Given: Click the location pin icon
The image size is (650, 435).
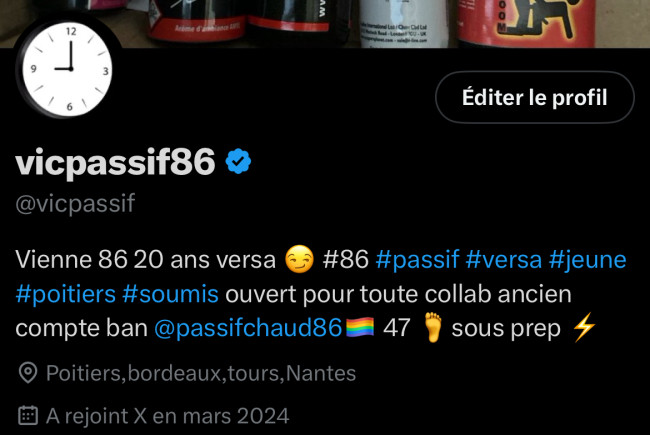Looking at the screenshot, I should tap(28, 373).
